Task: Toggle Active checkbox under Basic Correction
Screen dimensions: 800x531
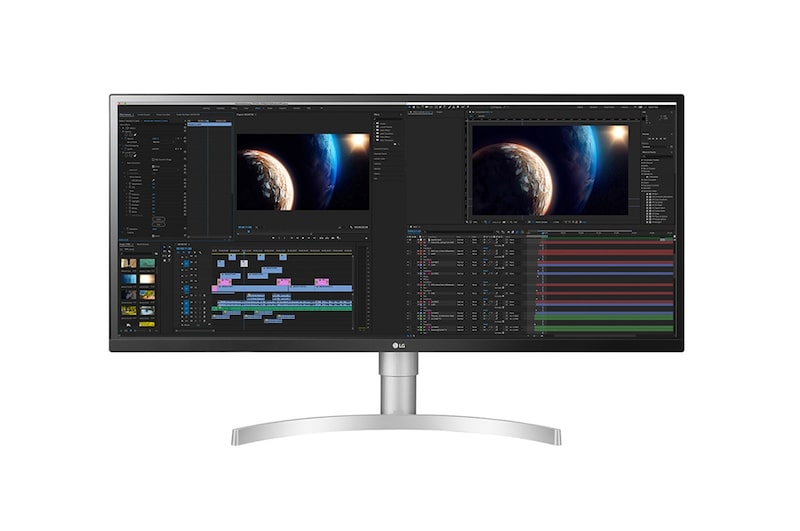Action: (x=154, y=166)
